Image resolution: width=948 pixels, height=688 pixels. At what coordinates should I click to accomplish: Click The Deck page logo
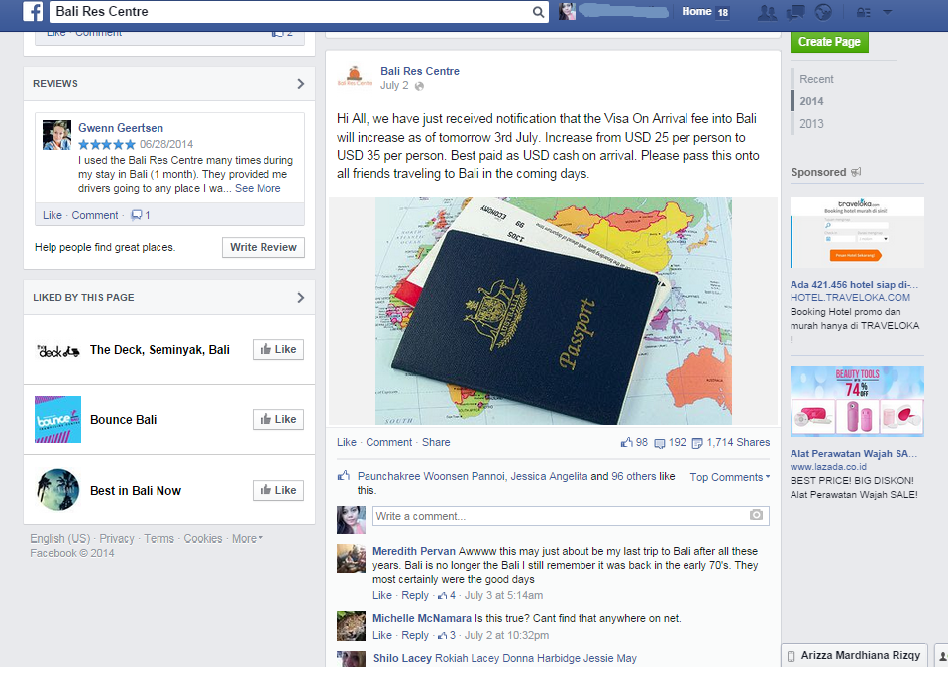pos(58,351)
